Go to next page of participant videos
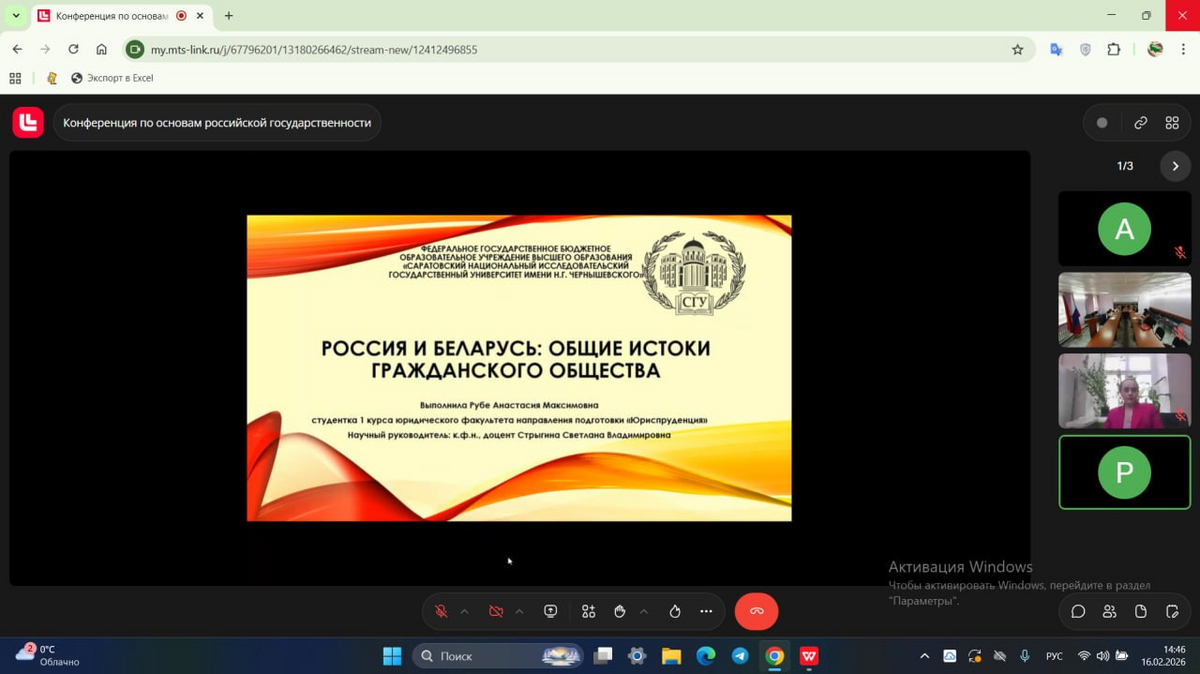Screen dimensions: 1200x674 point(1175,166)
